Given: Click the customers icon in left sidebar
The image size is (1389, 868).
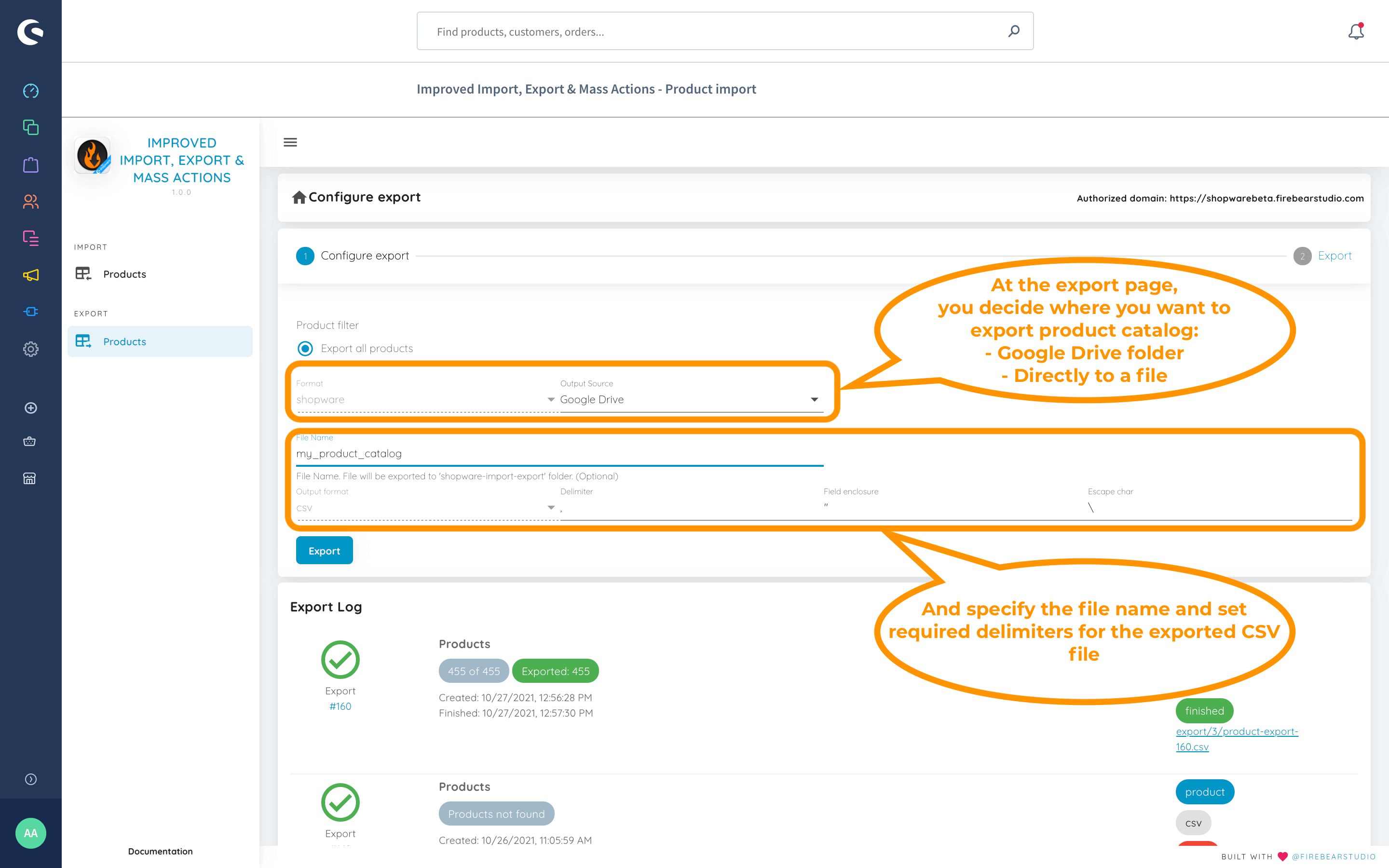Looking at the screenshot, I should click(x=31, y=201).
